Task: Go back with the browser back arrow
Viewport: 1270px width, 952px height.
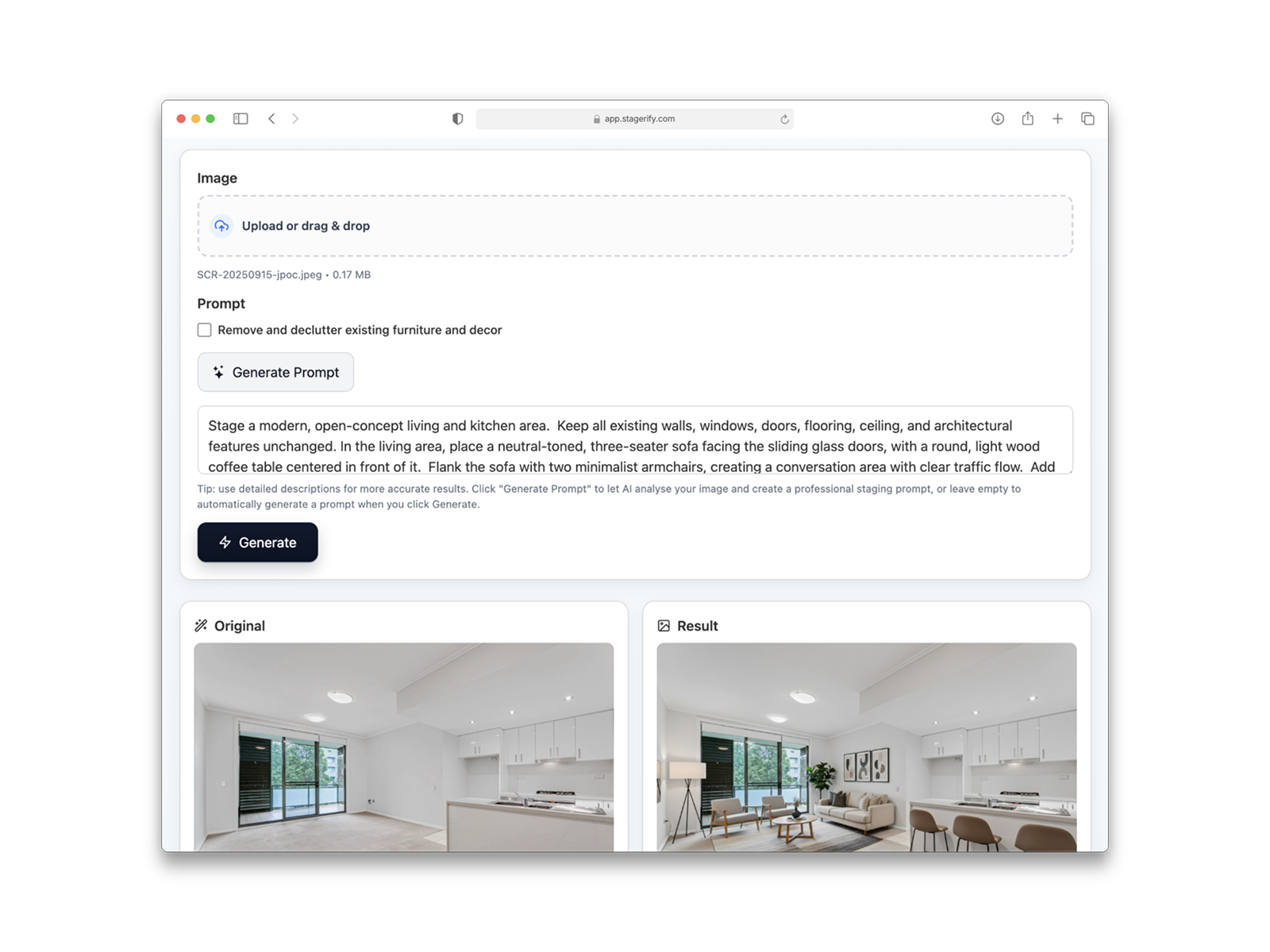Action: pyautogui.click(x=271, y=119)
